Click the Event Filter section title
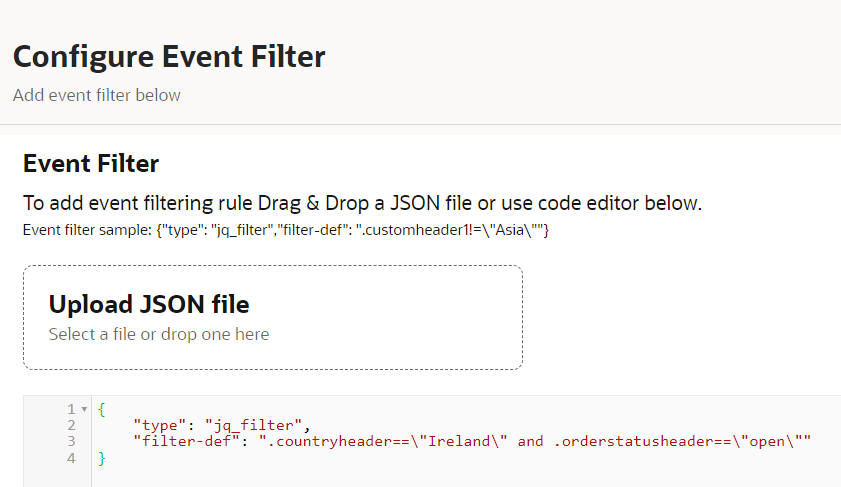 (91, 163)
